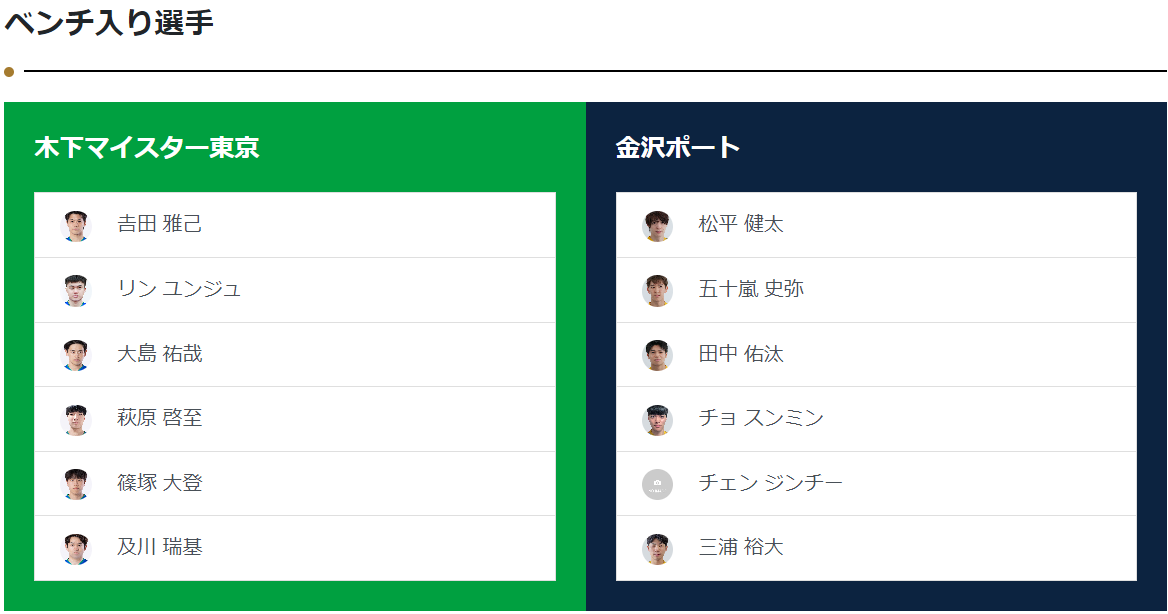This screenshot has height=614, width=1168.
Task: Click the avatar photo beside リン ユンジュ
Action: [76, 290]
